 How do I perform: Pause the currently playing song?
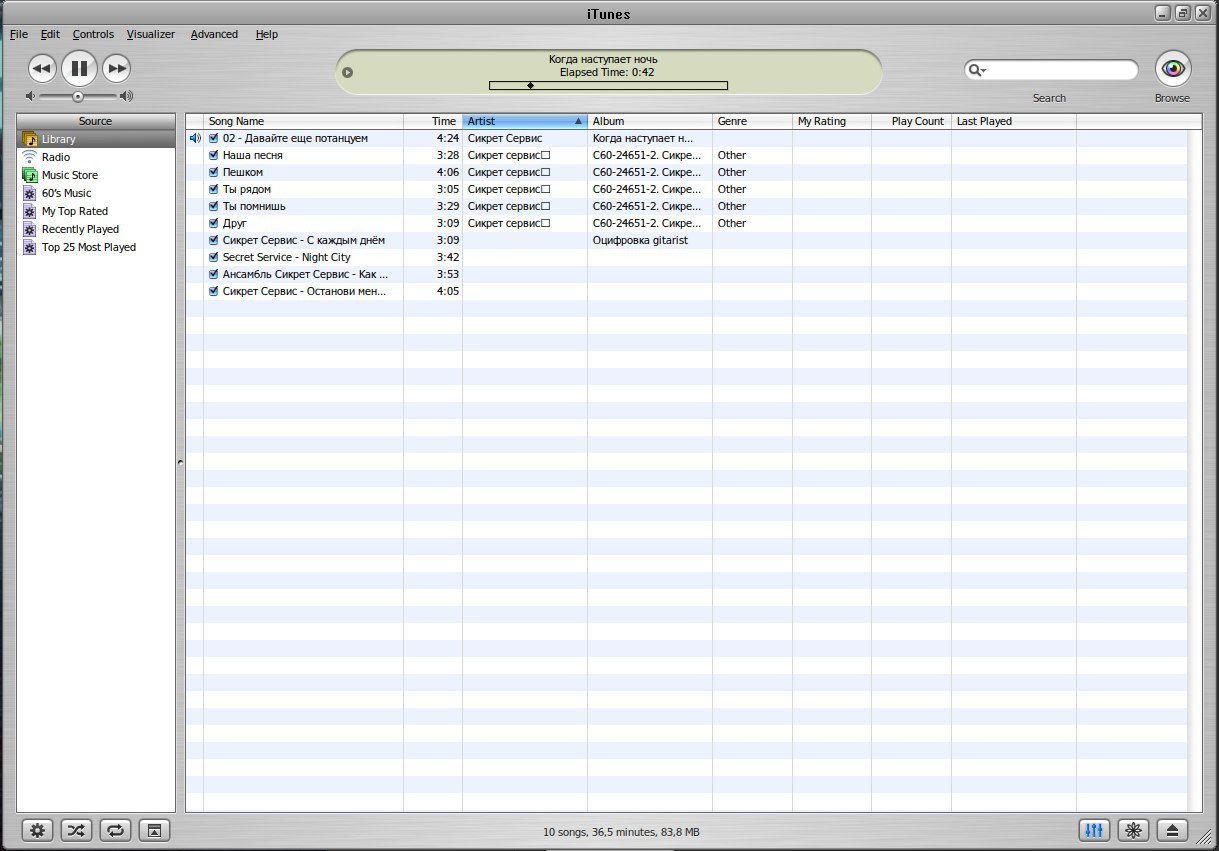pos(79,68)
